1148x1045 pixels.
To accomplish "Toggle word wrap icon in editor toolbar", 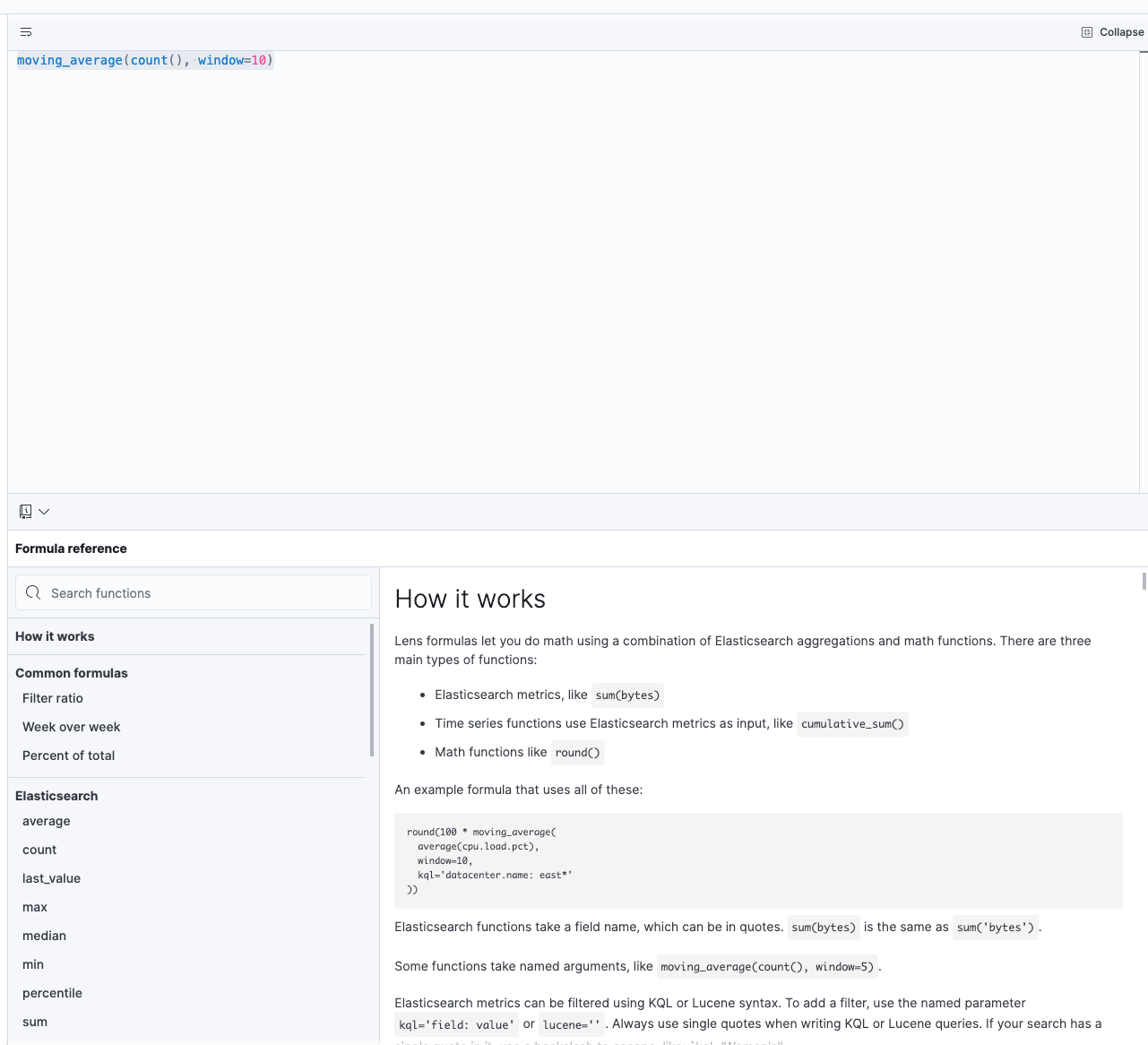I will pyautogui.click(x=26, y=32).
